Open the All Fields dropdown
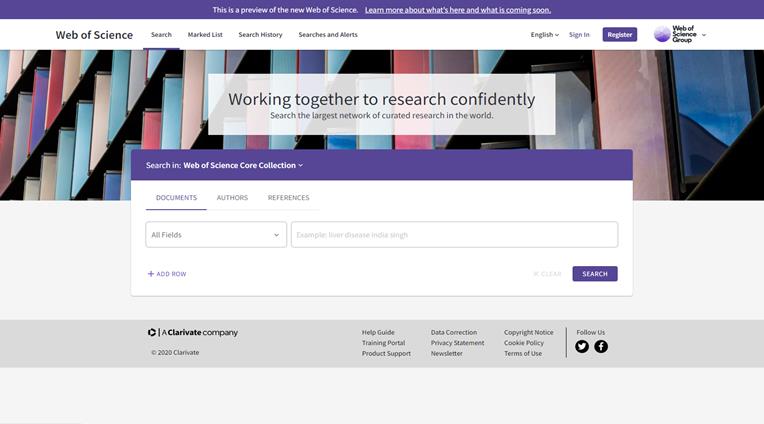Screen dimensions: 764x424 216,235
